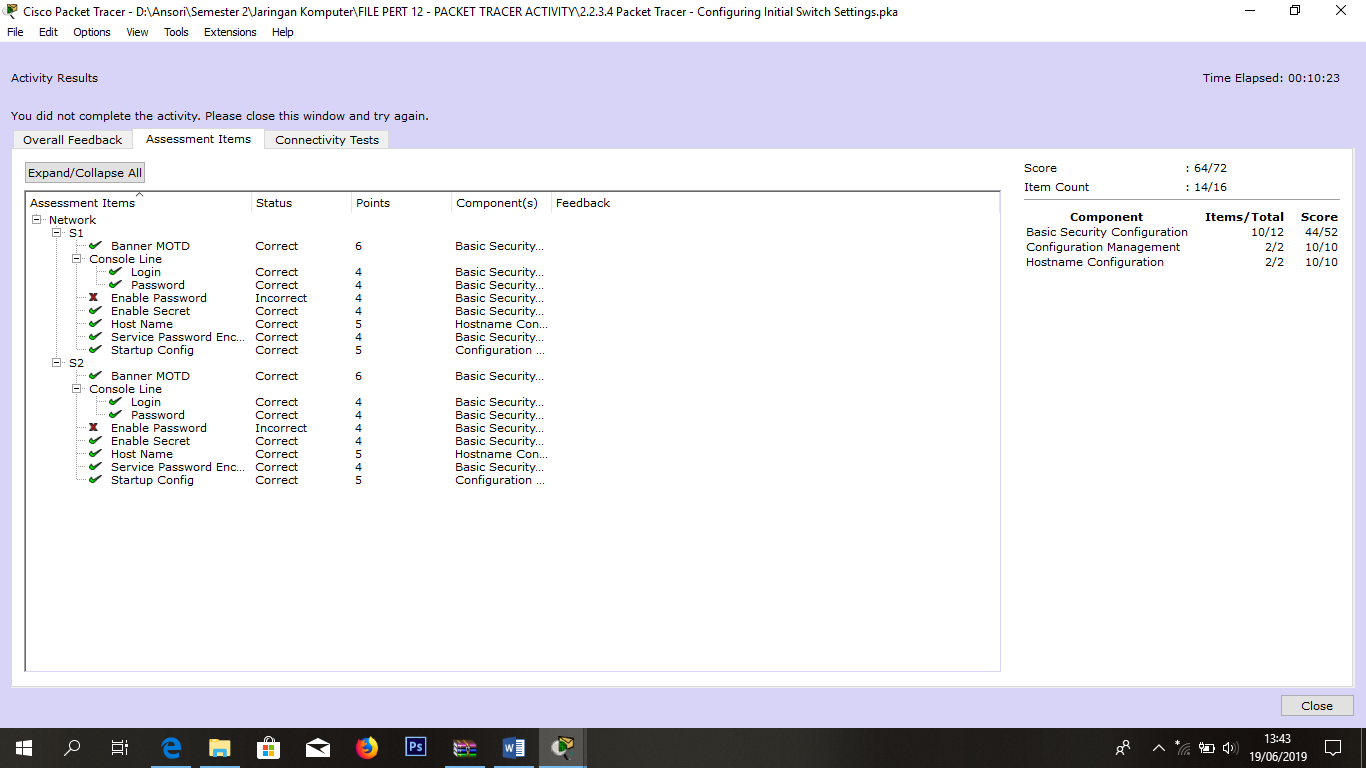The height and width of the screenshot is (768, 1366).
Task: Open WinRAR from the taskbar
Action: pos(465,748)
